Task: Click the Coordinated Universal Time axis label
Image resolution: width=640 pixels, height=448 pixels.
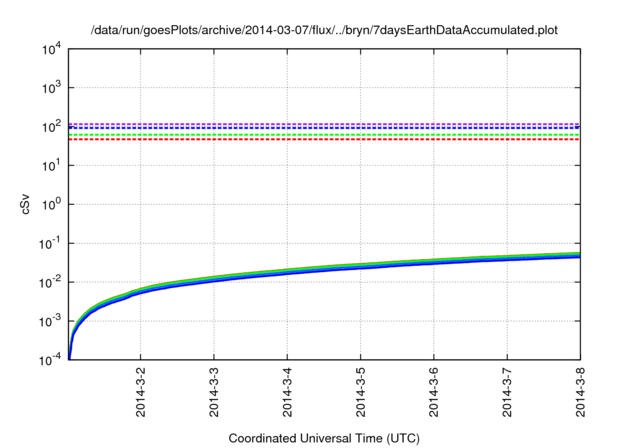Action: point(324,438)
